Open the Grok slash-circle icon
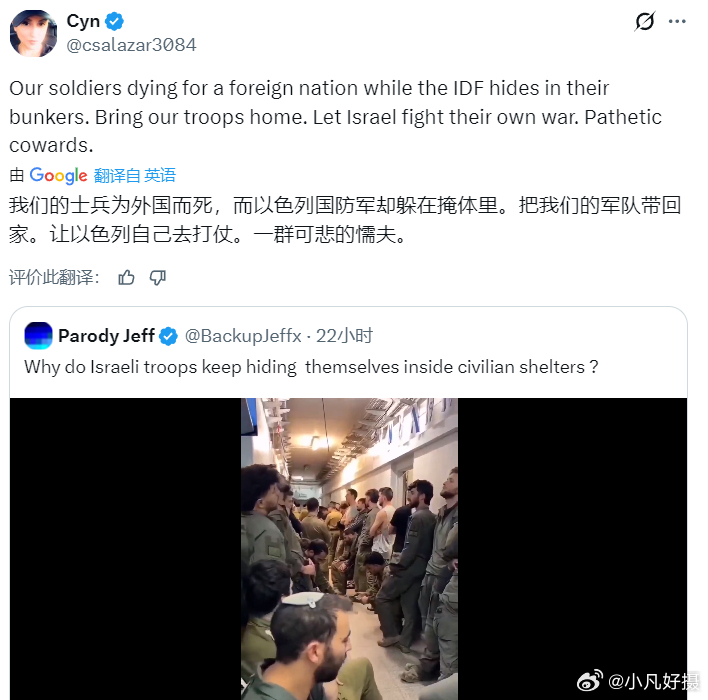This screenshot has height=700, width=708. [x=644, y=21]
